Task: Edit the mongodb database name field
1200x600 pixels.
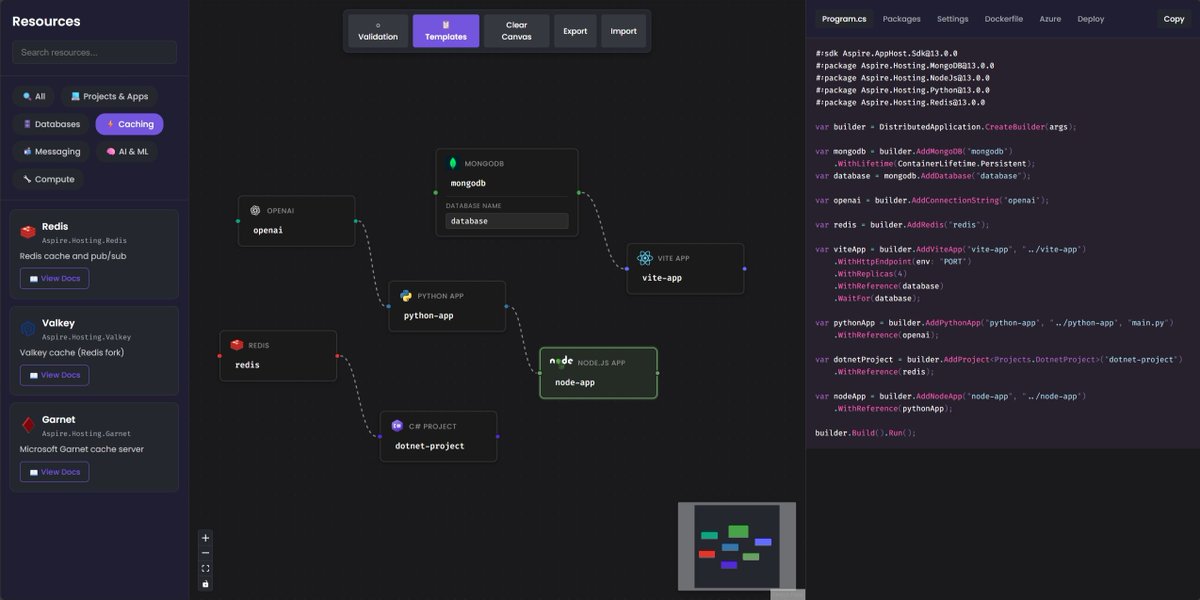Action: click(x=507, y=221)
